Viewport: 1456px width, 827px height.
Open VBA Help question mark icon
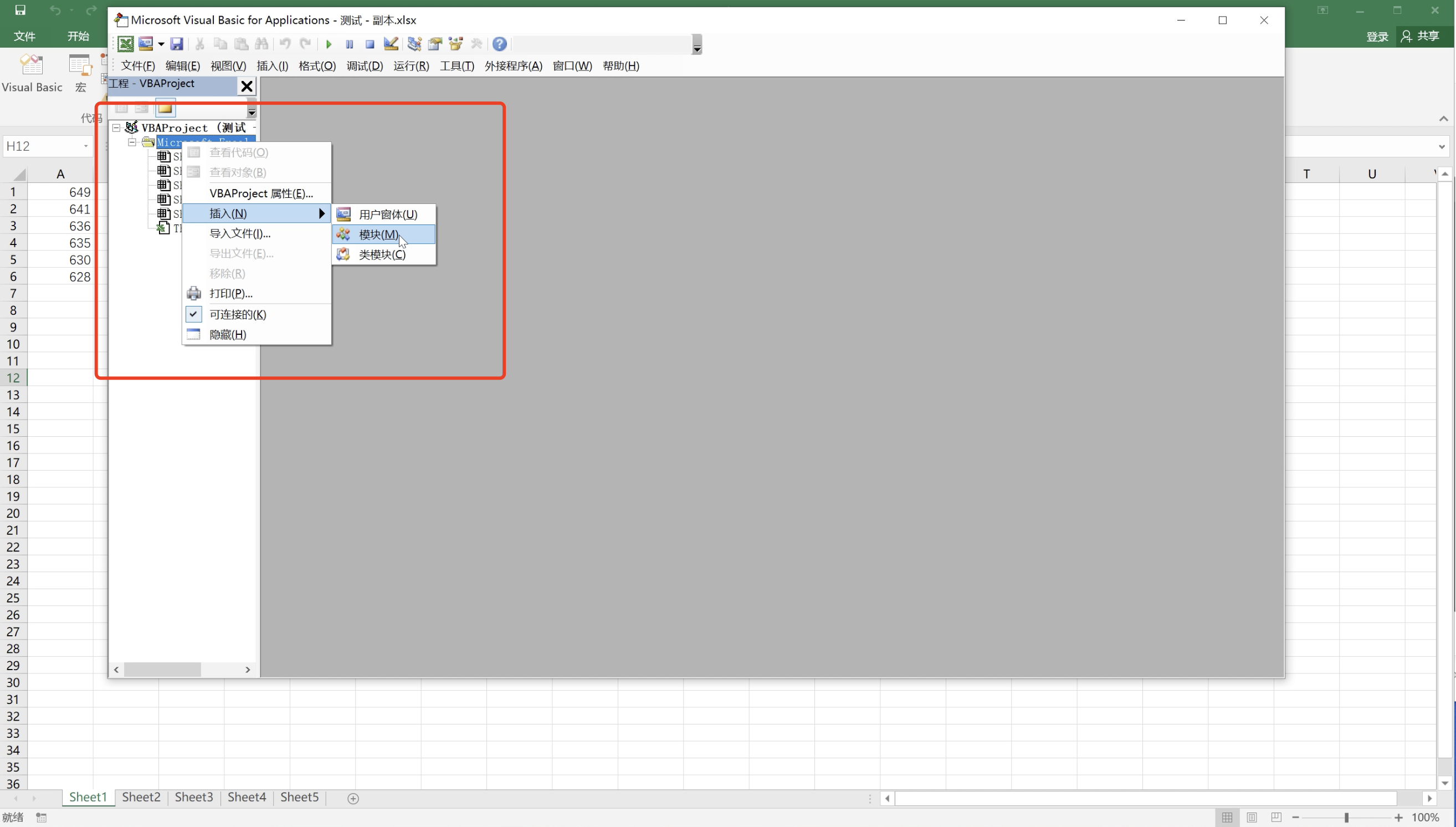tap(499, 44)
